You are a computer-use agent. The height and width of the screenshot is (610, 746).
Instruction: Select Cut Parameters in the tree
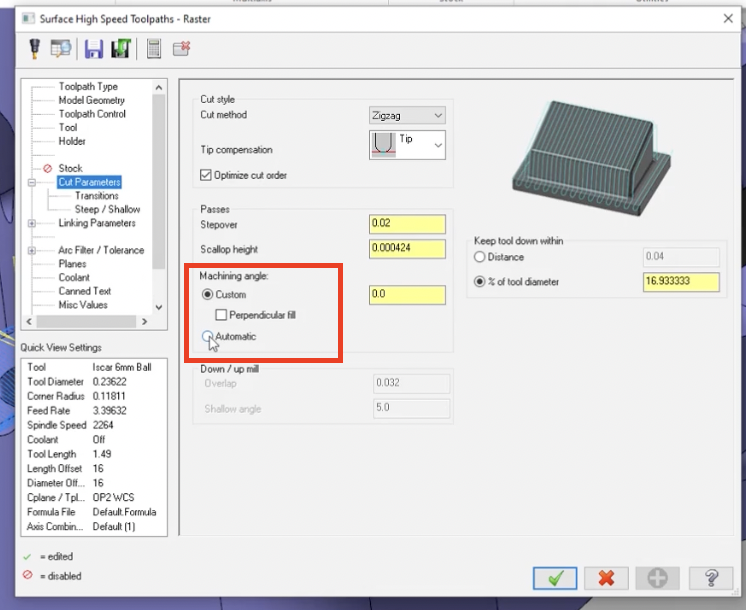point(89,182)
